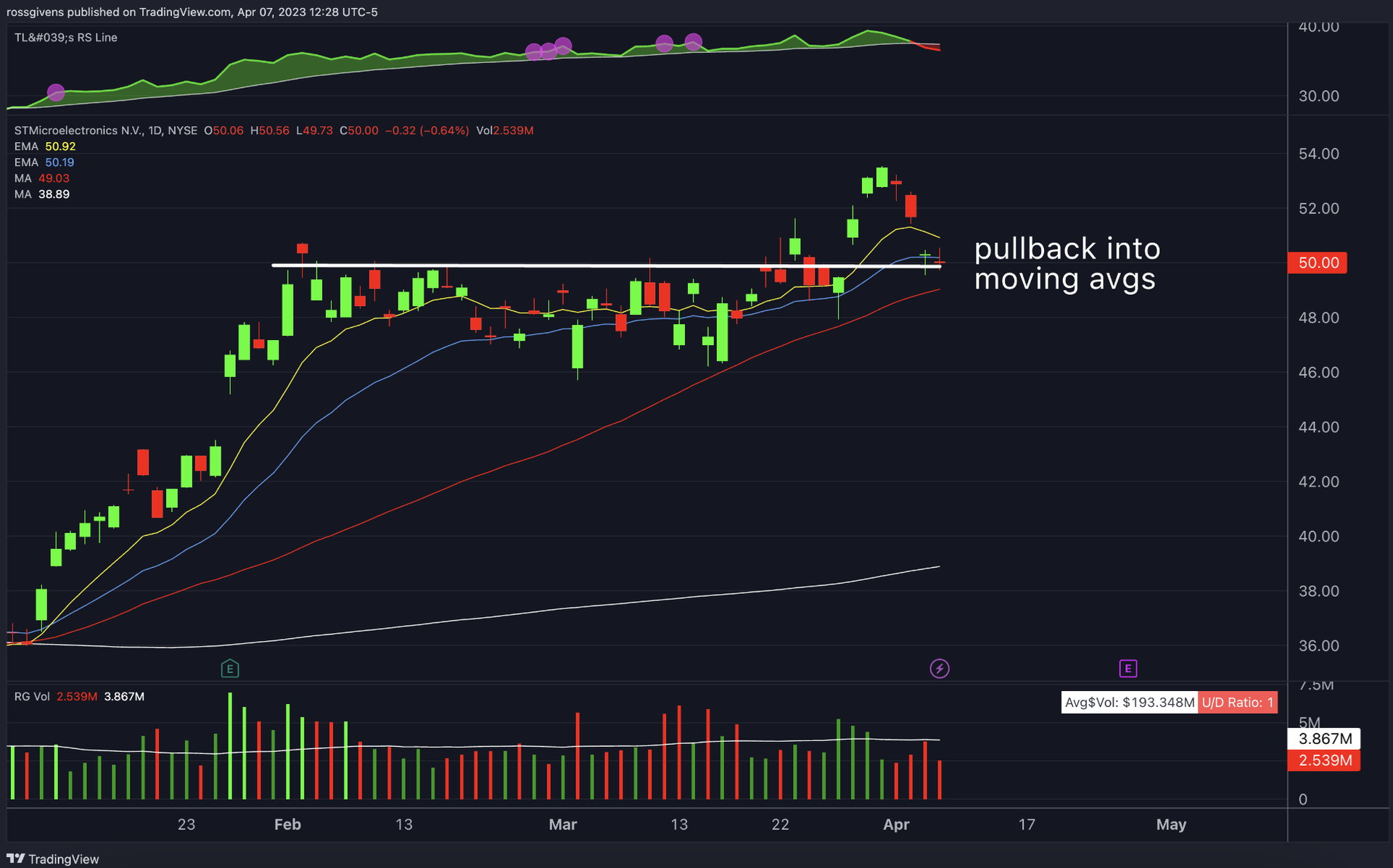
Task: Click the U/D Ratio red label
Action: [1237, 703]
